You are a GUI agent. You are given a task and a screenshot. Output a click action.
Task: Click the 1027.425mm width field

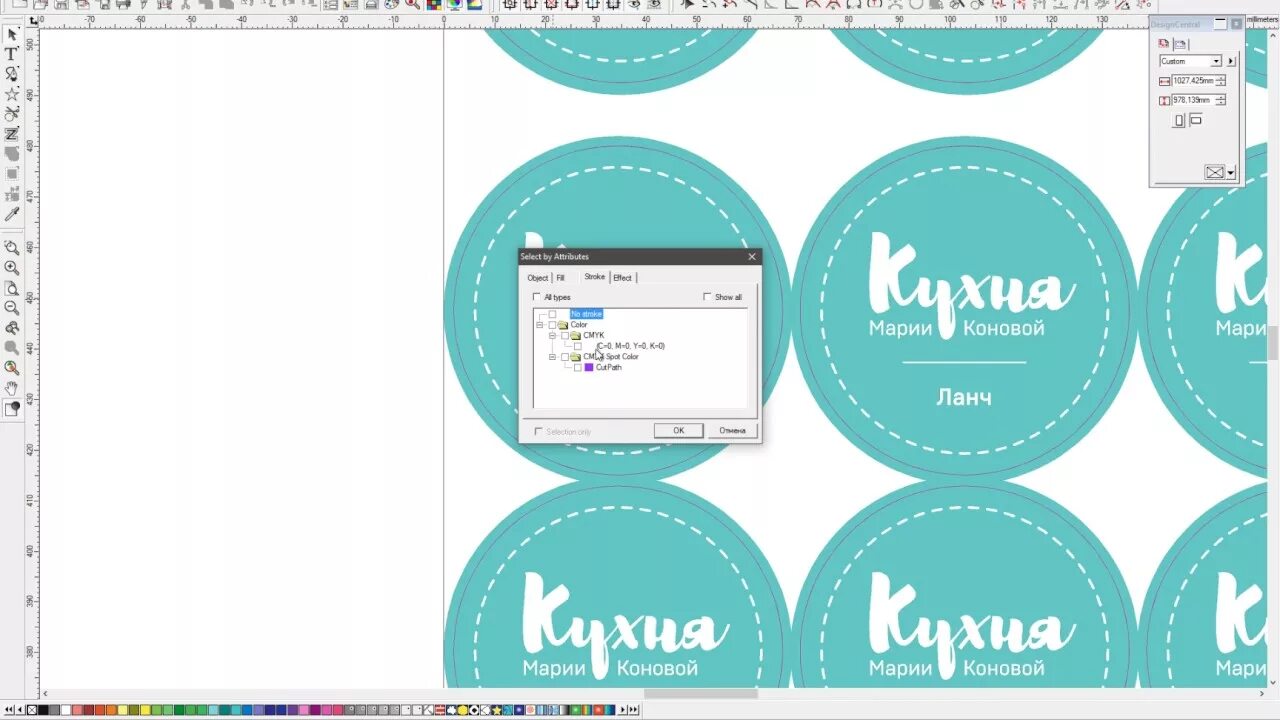[1193, 81]
